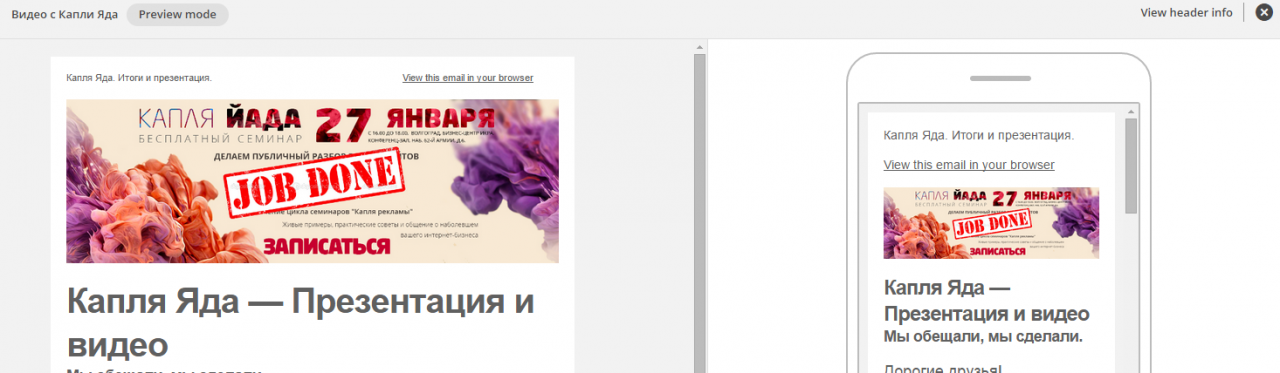Click "Капля Яда. Итоги и презентация." in desktop preview

click(139, 77)
